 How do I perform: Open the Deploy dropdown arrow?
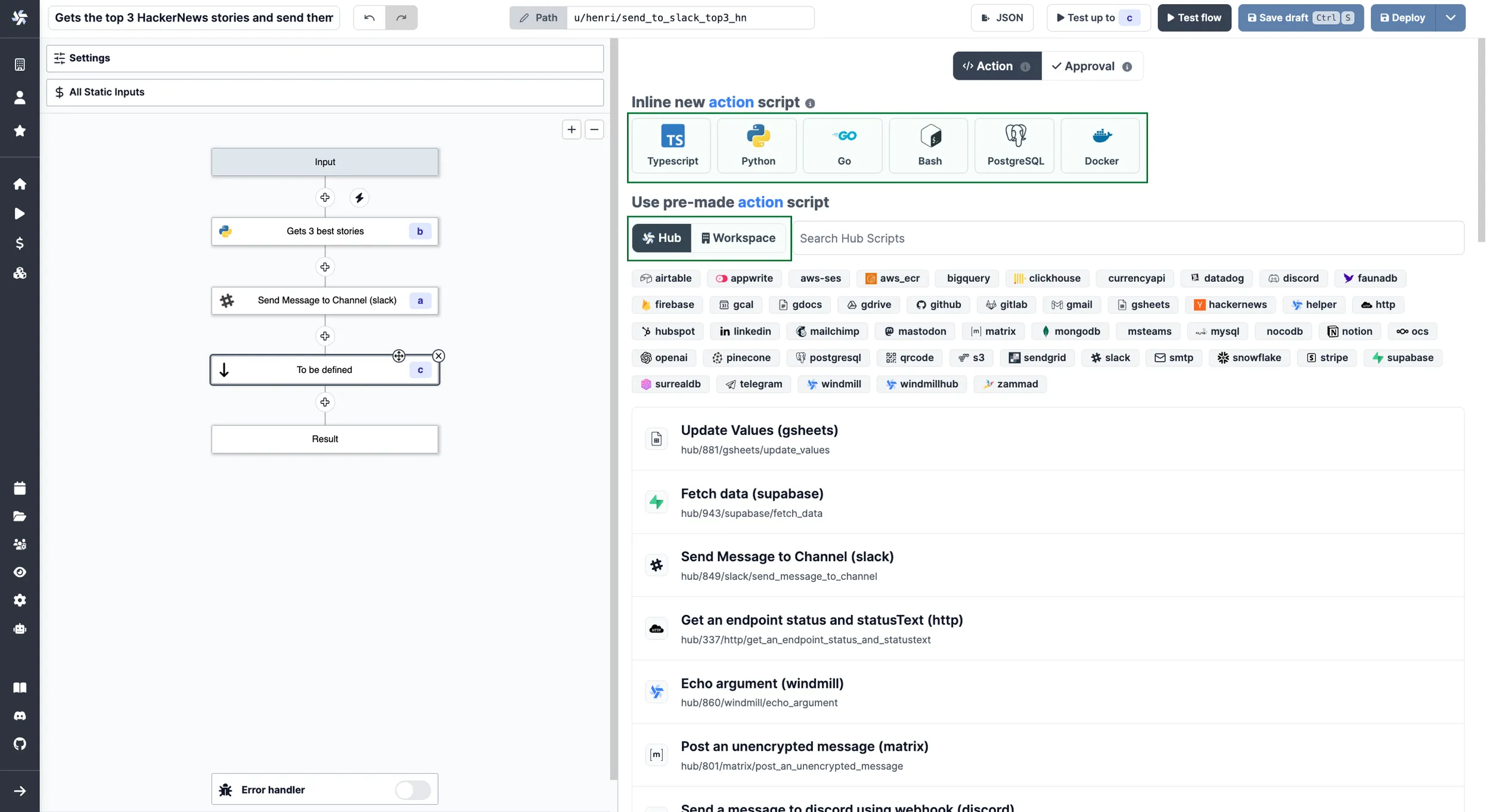point(1451,18)
